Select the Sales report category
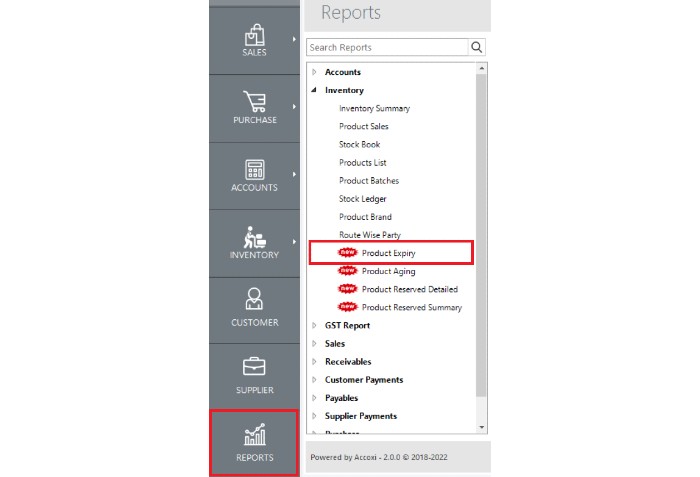Image resolution: width=700 pixels, height=477 pixels. pos(335,343)
